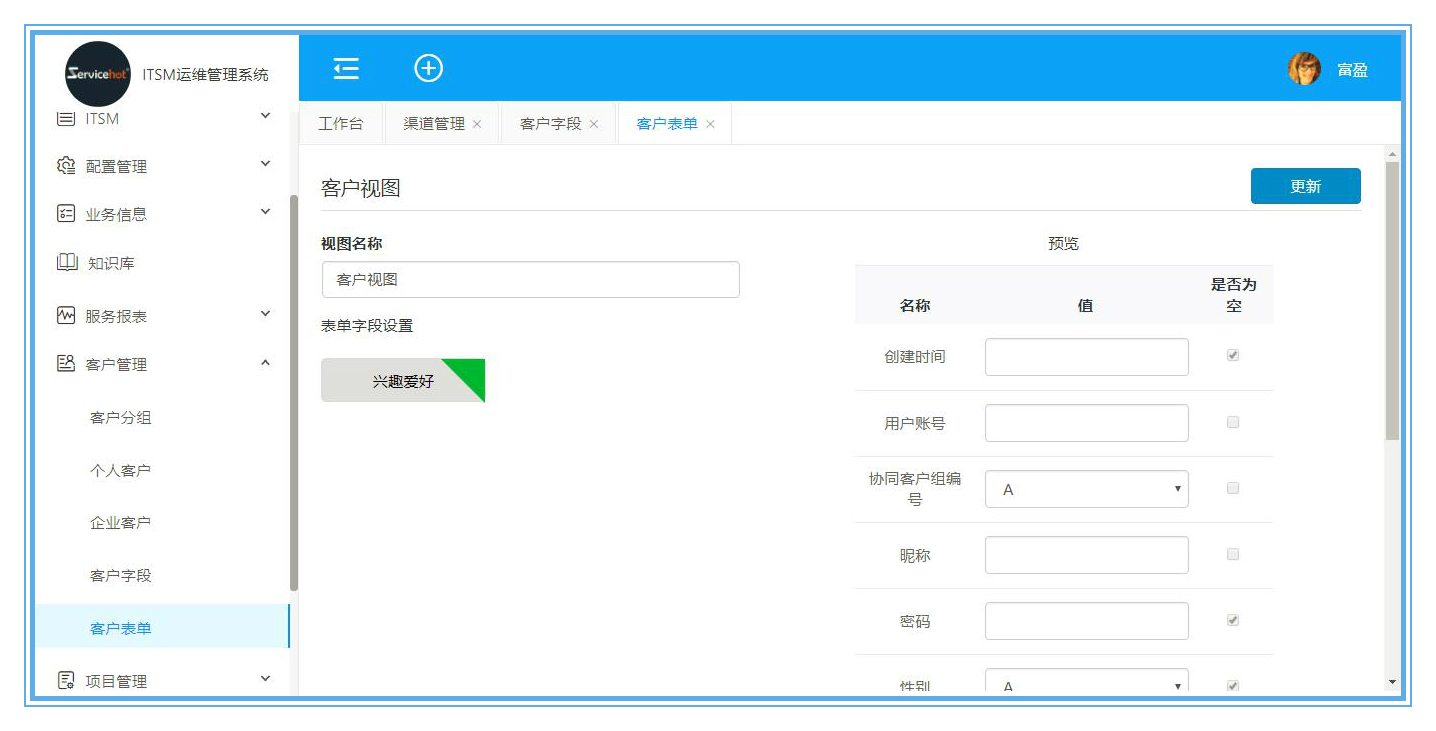Expand the ITSM menu chevron
The image size is (1436, 731).
(x=265, y=116)
